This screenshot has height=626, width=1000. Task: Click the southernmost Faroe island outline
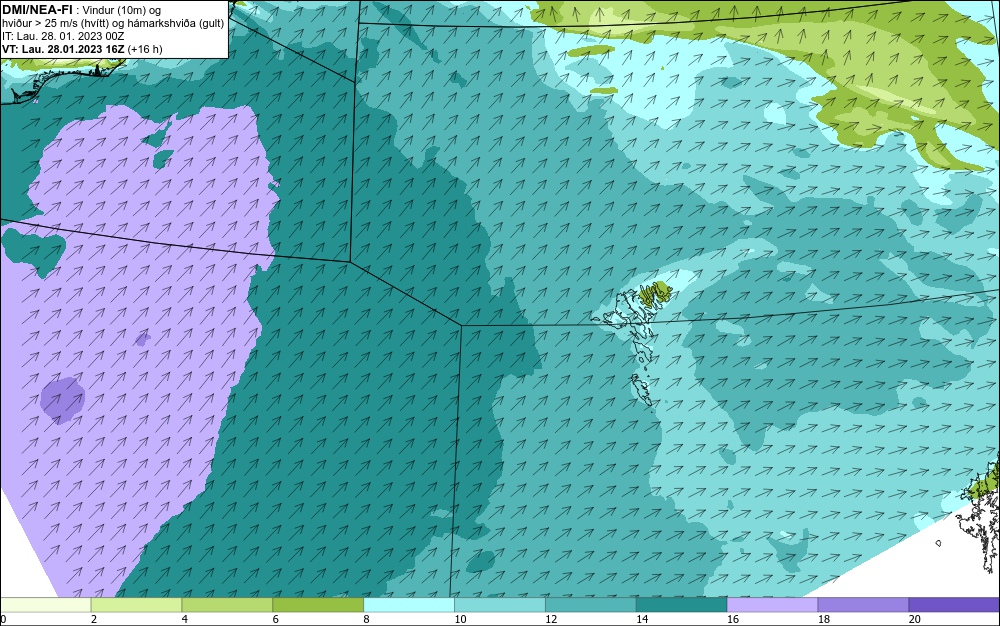[x=642, y=390]
